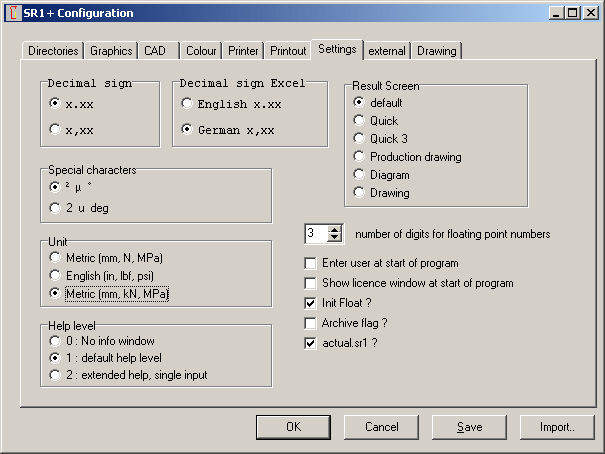Select 'x,xx' decimal sign option
Viewport: 605px width, 454px height.
(55, 128)
